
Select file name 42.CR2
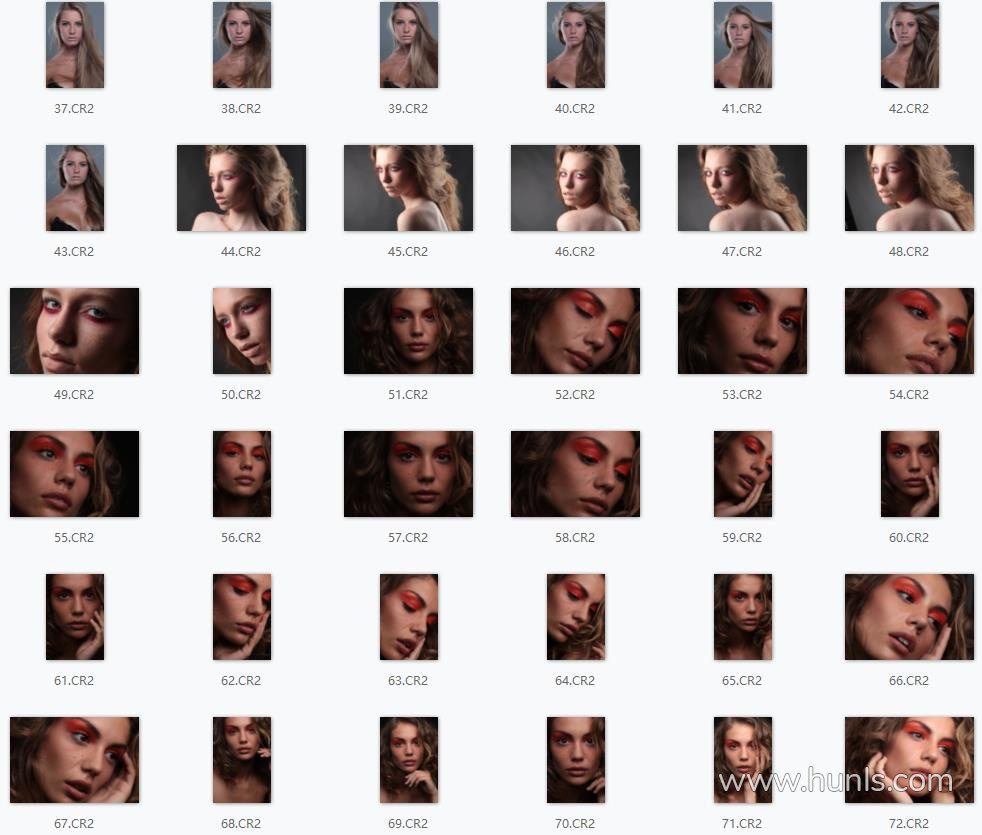[909, 108]
